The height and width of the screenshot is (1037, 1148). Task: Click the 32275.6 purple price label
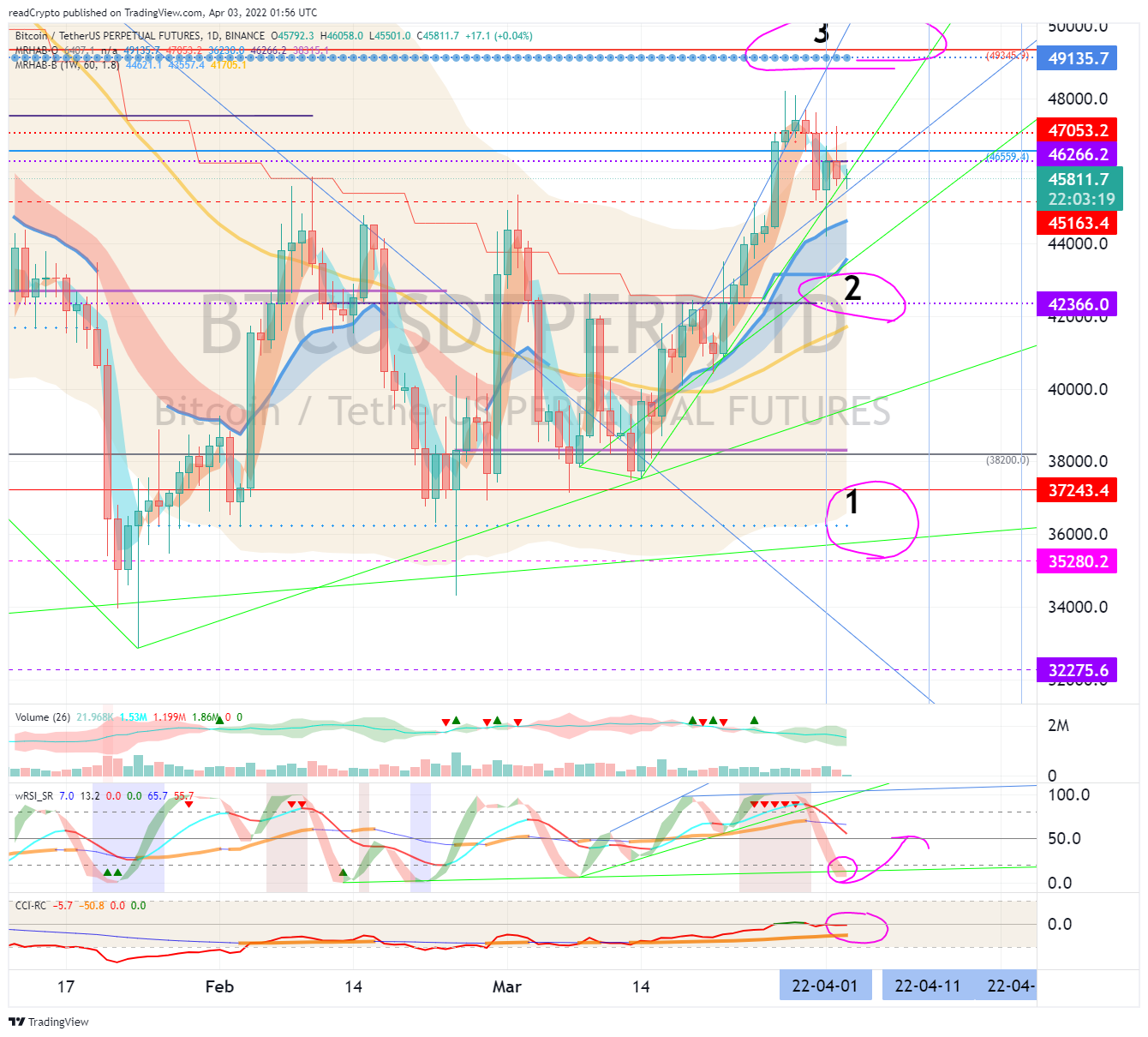(x=1079, y=670)
